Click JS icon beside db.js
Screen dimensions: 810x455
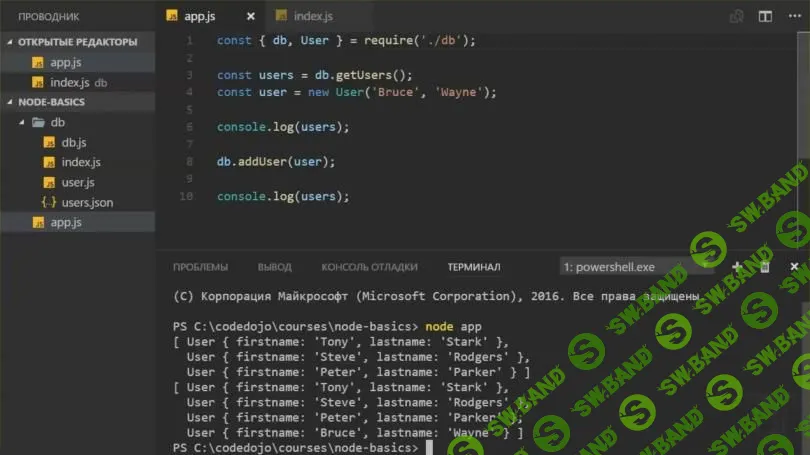tap(49, 143)
